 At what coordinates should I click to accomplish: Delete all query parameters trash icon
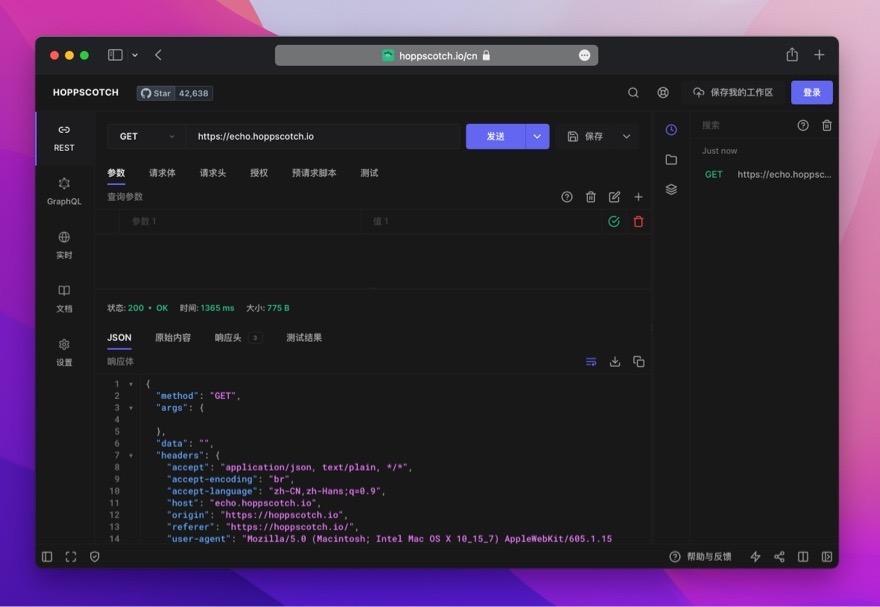click(591, 197)
